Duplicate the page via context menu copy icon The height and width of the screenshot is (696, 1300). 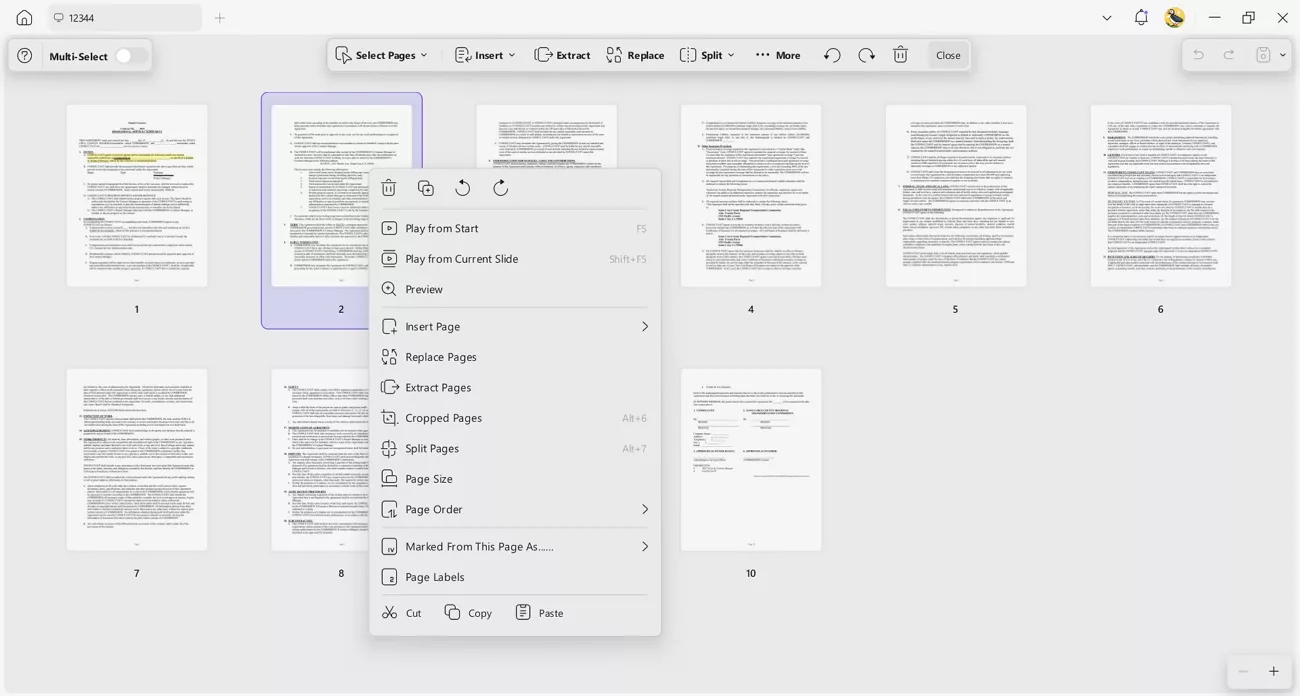425,187
